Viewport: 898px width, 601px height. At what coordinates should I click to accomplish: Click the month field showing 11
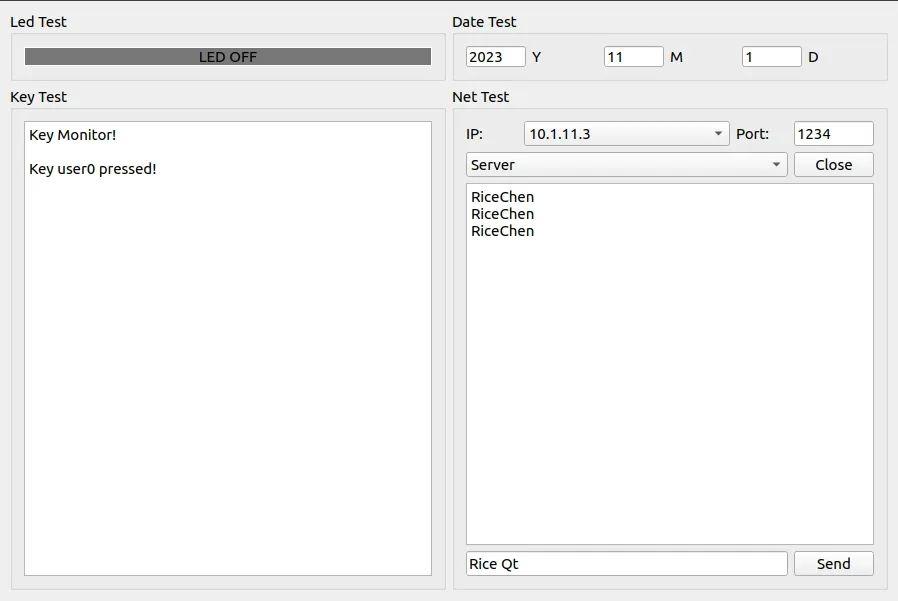click(x=633, y=57)
